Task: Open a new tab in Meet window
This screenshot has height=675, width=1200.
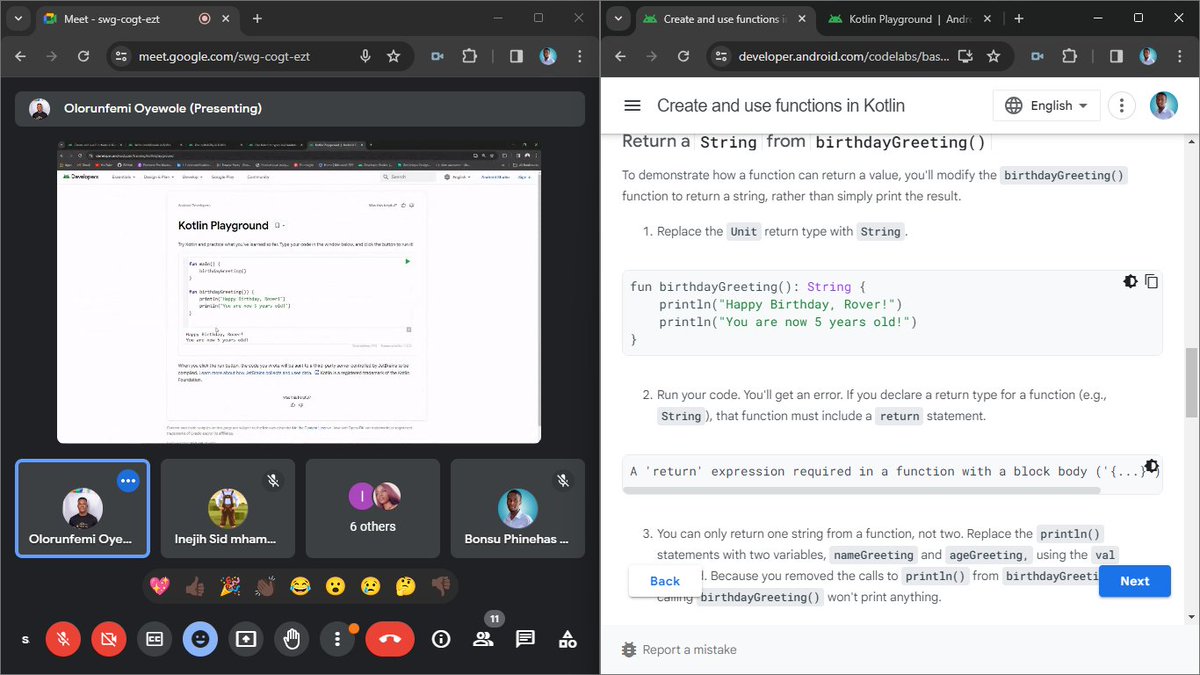Action: [x=257, y=18]
